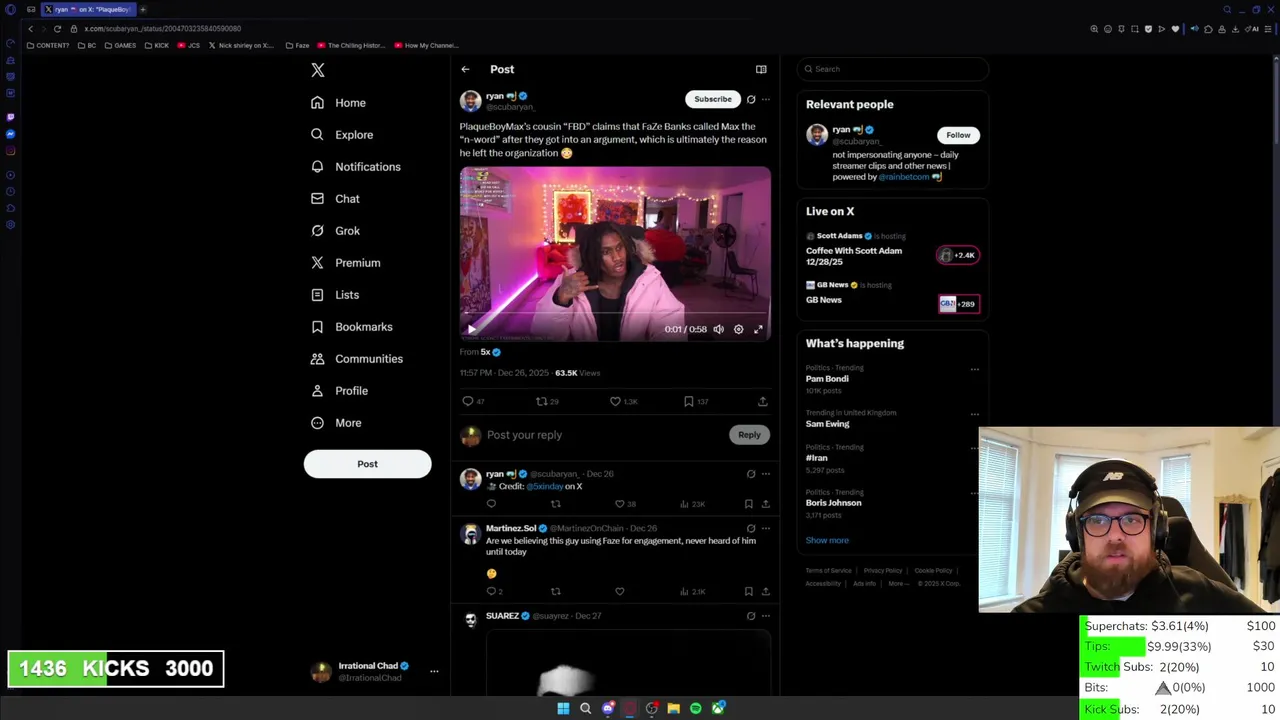The width and height of the screenshot is (1280, 720).
Task: Expand the More menu in sidebar
Action: click(x=335, y=423)
